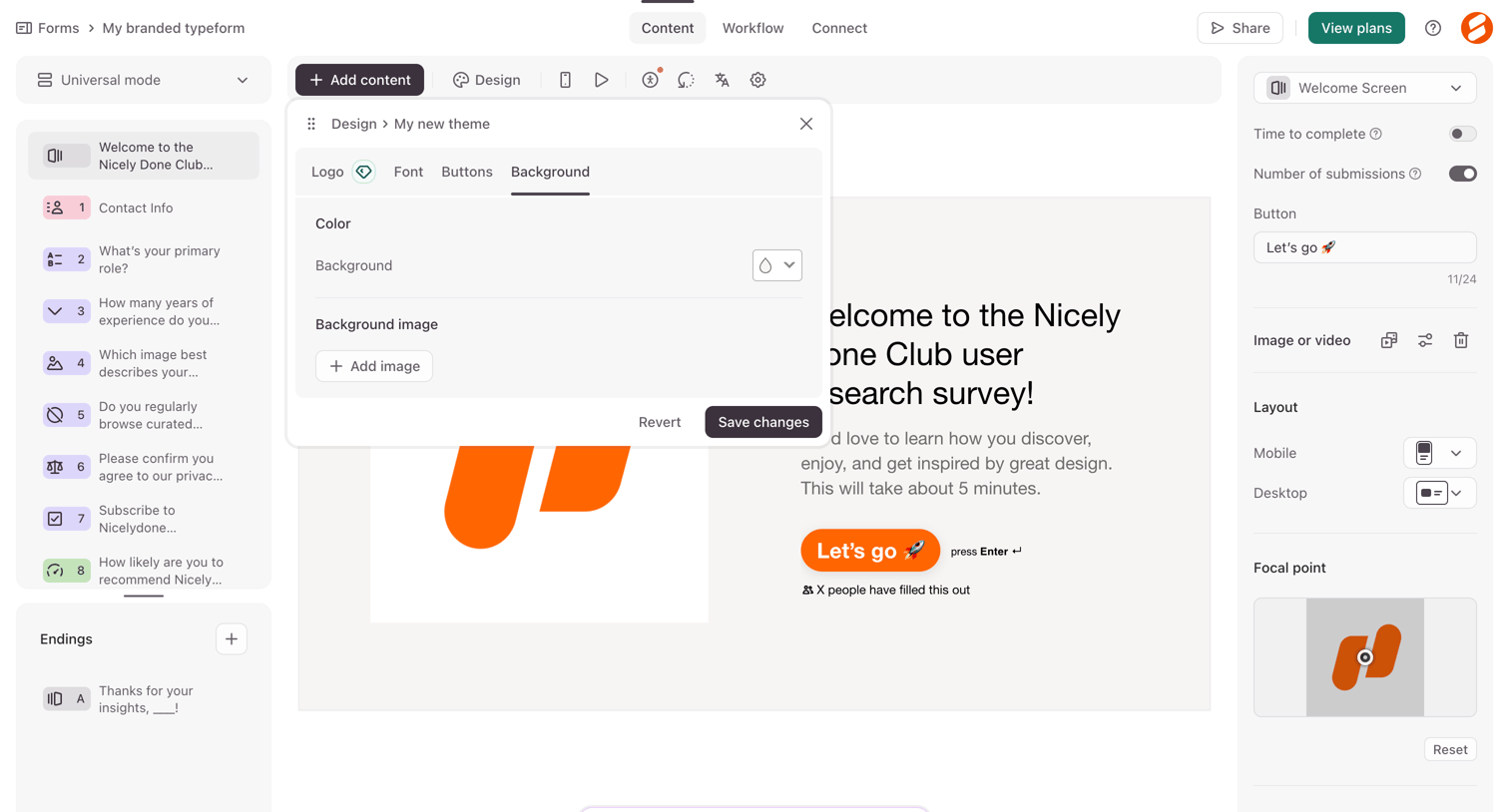This screenshot has width=1509, height=812.
Task: Select question 6 legal icon
Action: tap(66, 467)
